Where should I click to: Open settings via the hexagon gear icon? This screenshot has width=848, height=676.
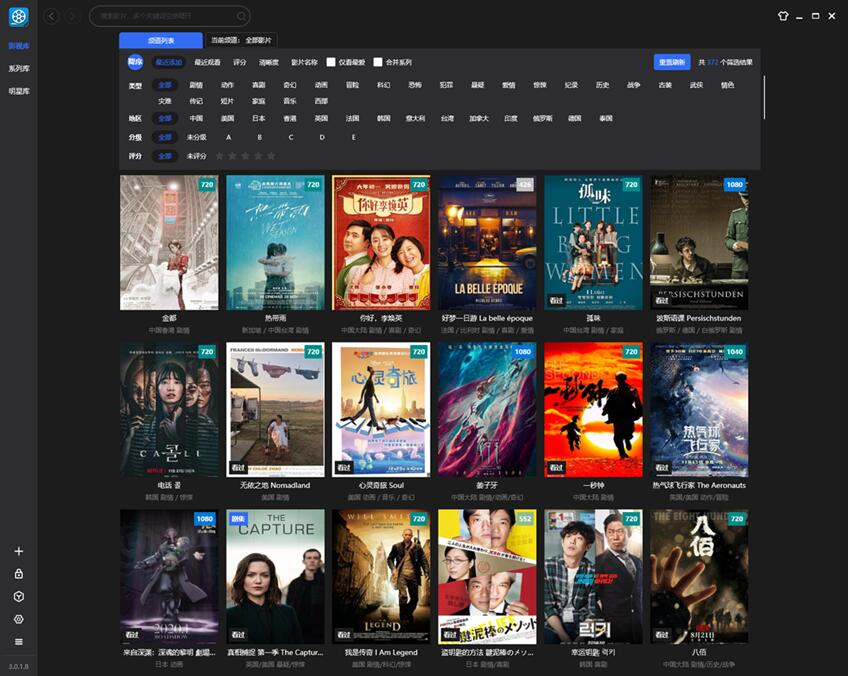coord(18,619)
